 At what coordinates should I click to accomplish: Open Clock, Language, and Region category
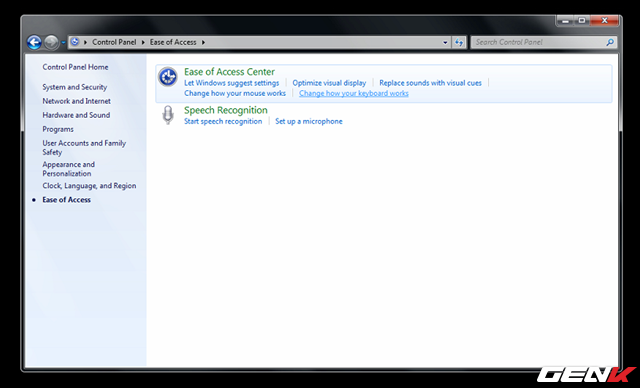pos(89,186)
